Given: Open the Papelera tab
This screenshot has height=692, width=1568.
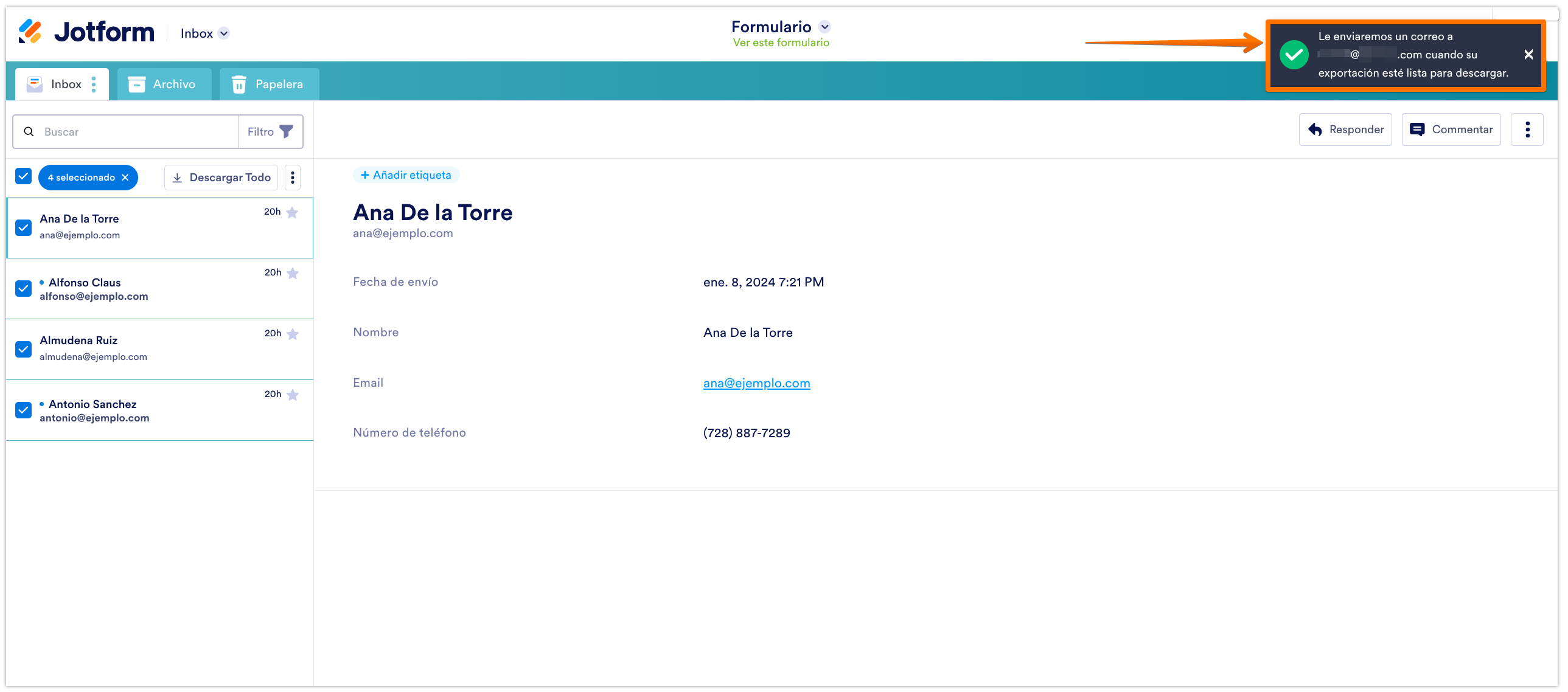Looking at the screenshot, I should (x=268, y=84).
